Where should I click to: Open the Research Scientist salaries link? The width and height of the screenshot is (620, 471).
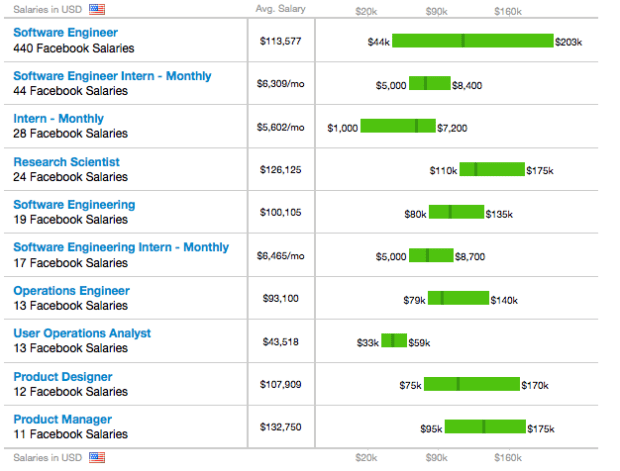66,162
